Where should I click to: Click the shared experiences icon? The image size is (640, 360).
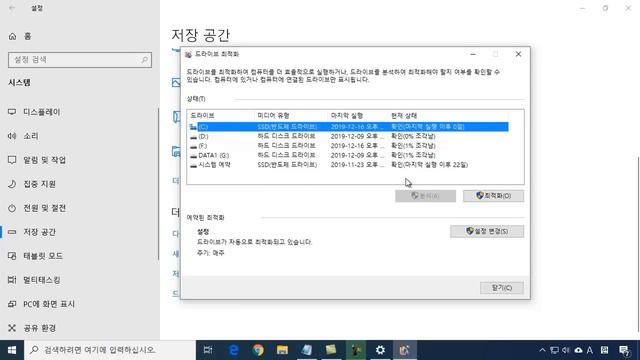12,328
